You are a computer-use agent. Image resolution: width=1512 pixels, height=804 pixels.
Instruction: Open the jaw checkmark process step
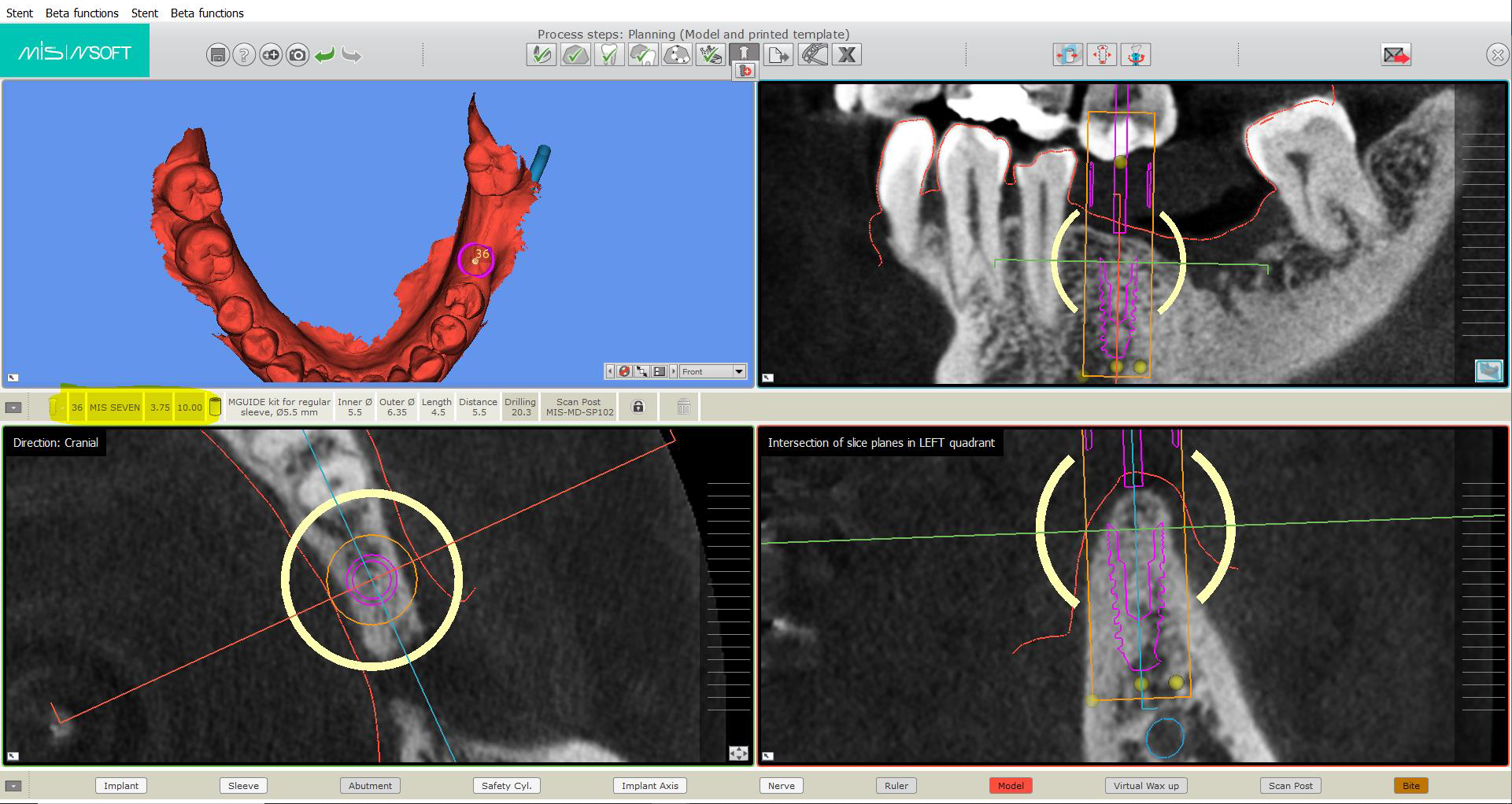point(711,54)
